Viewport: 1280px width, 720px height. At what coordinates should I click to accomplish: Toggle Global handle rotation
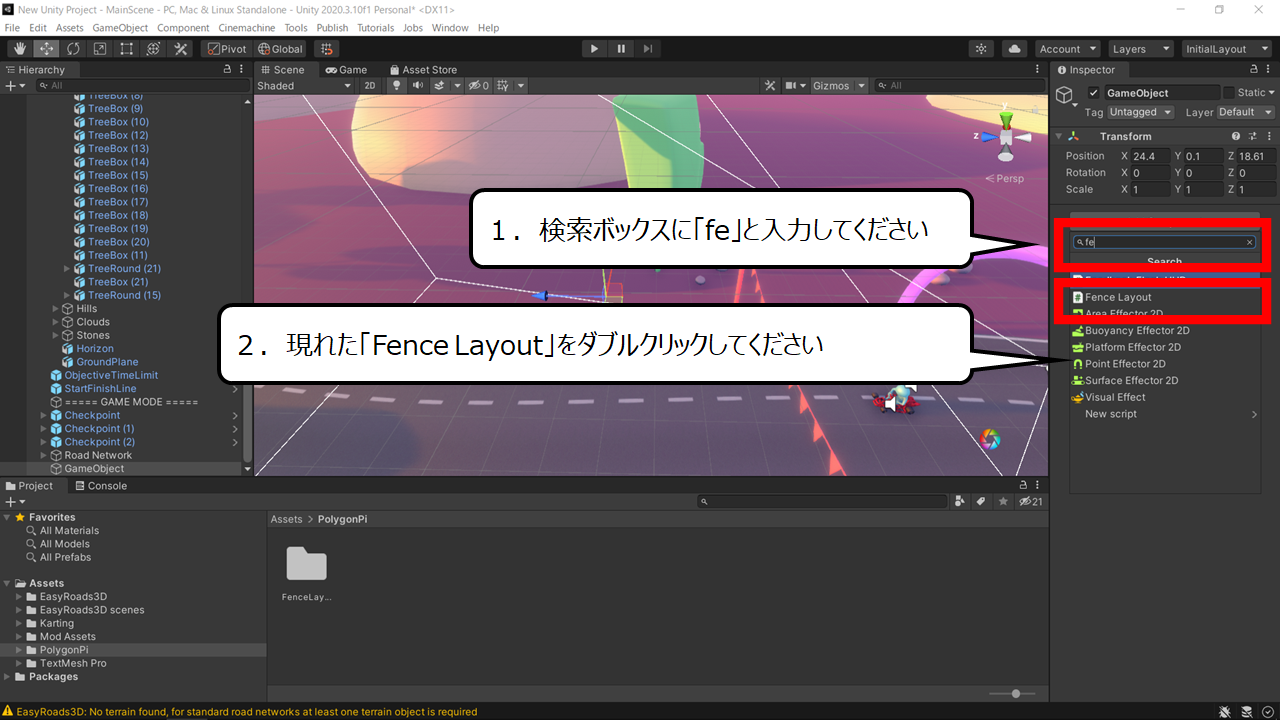pos(280,49)
